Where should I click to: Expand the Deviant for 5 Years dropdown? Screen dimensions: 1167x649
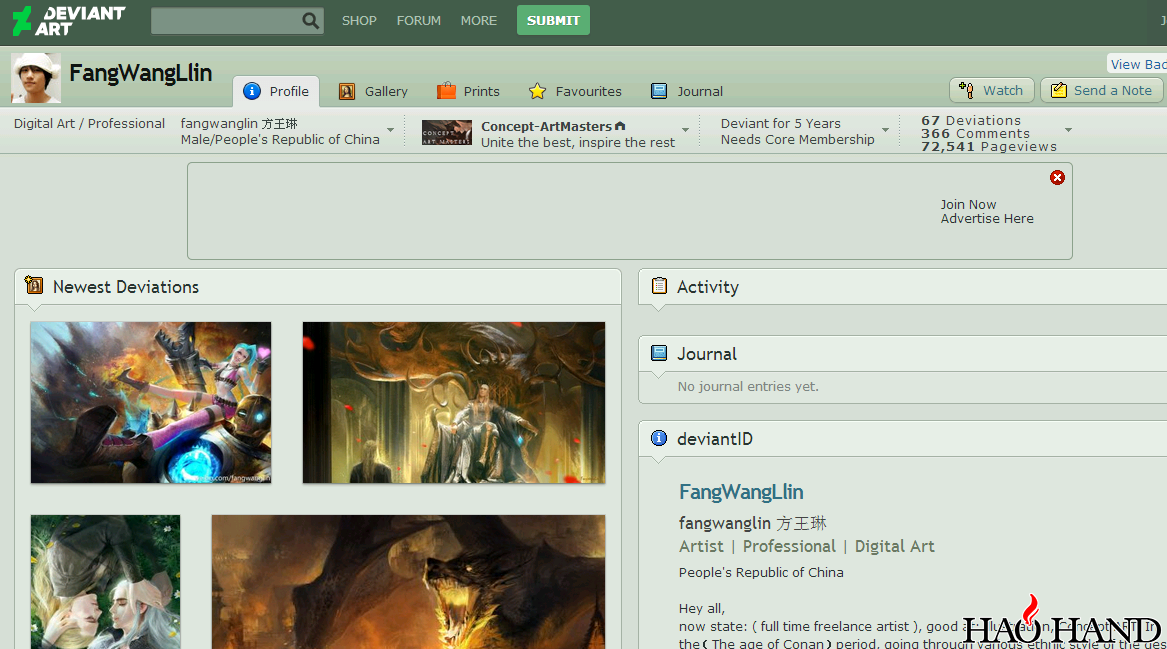pos(886,130)
